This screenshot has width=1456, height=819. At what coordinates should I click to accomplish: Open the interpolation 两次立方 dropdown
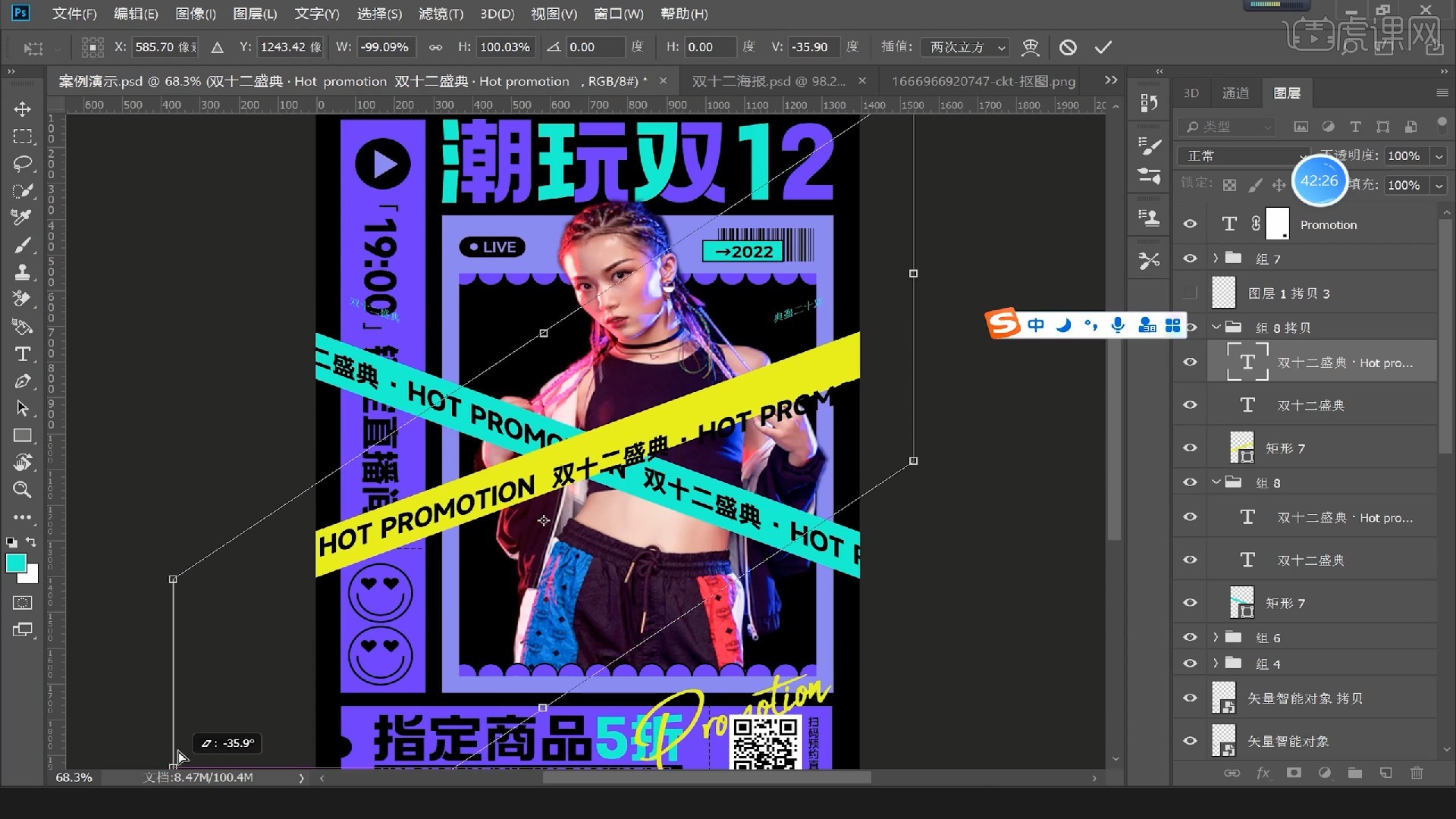coord(965,47)
